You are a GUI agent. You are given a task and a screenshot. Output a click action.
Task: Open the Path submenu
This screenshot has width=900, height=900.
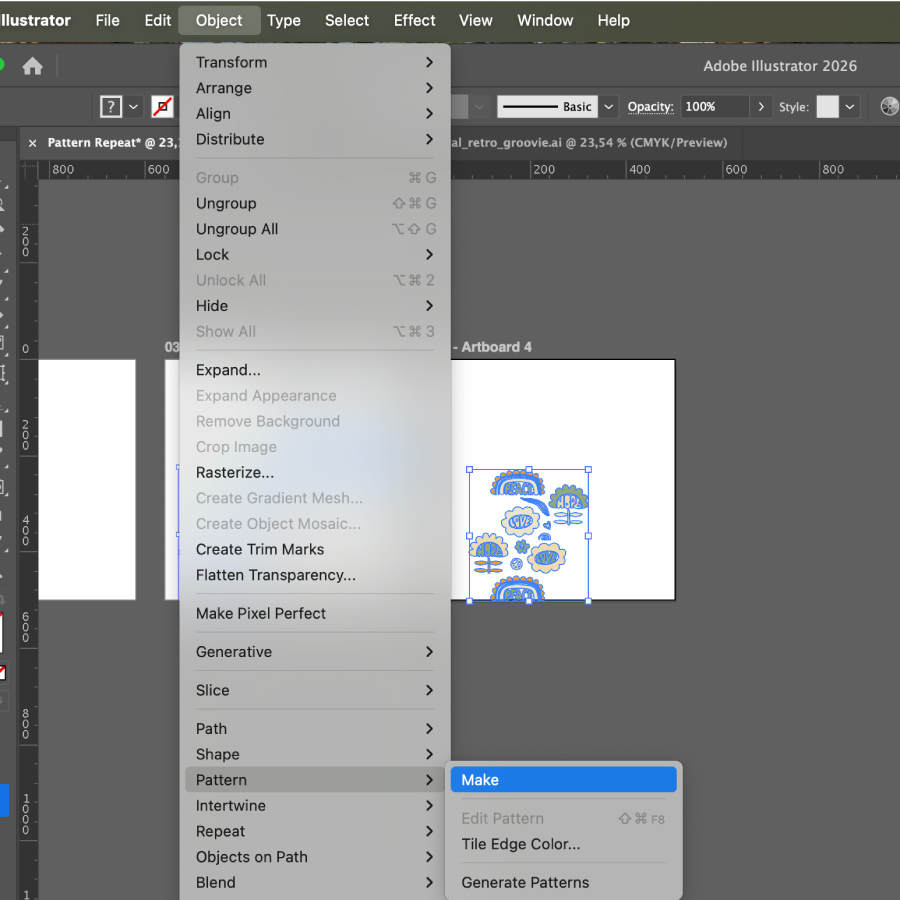[x=315, y=729]
